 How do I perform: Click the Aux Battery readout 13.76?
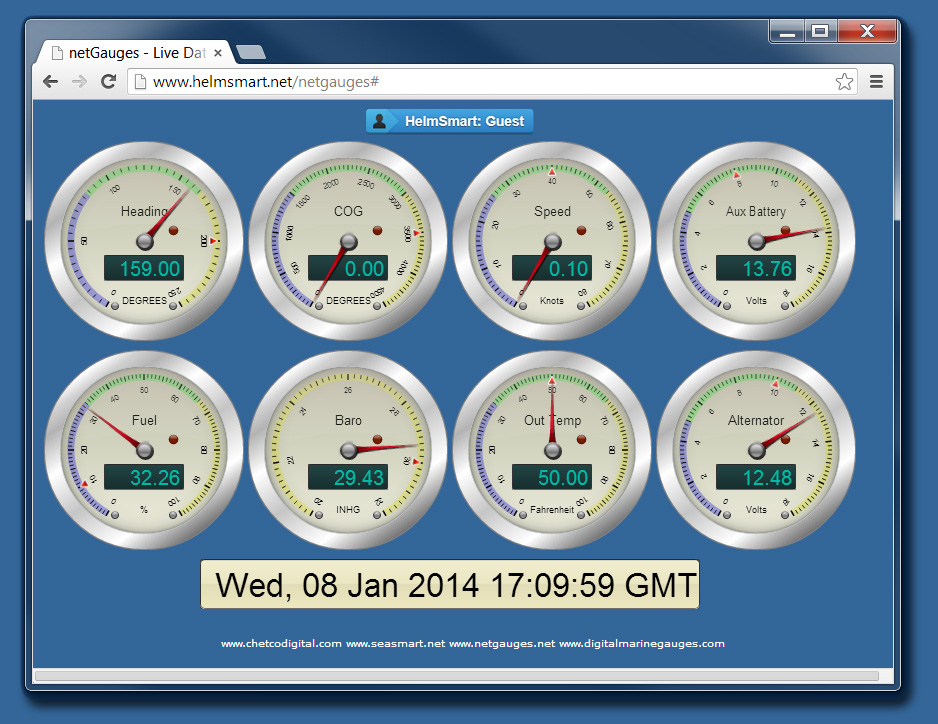coord(756,268)
